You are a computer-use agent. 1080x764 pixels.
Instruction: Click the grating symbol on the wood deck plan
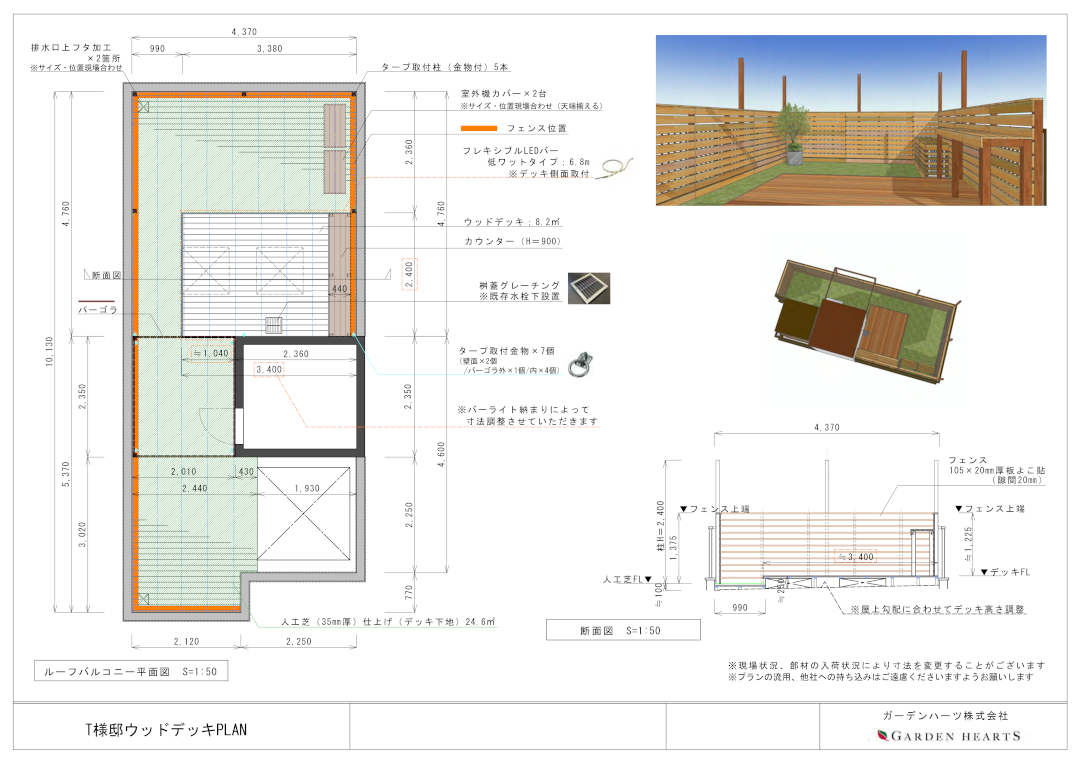pyautogui.click(x=273, y=324)
